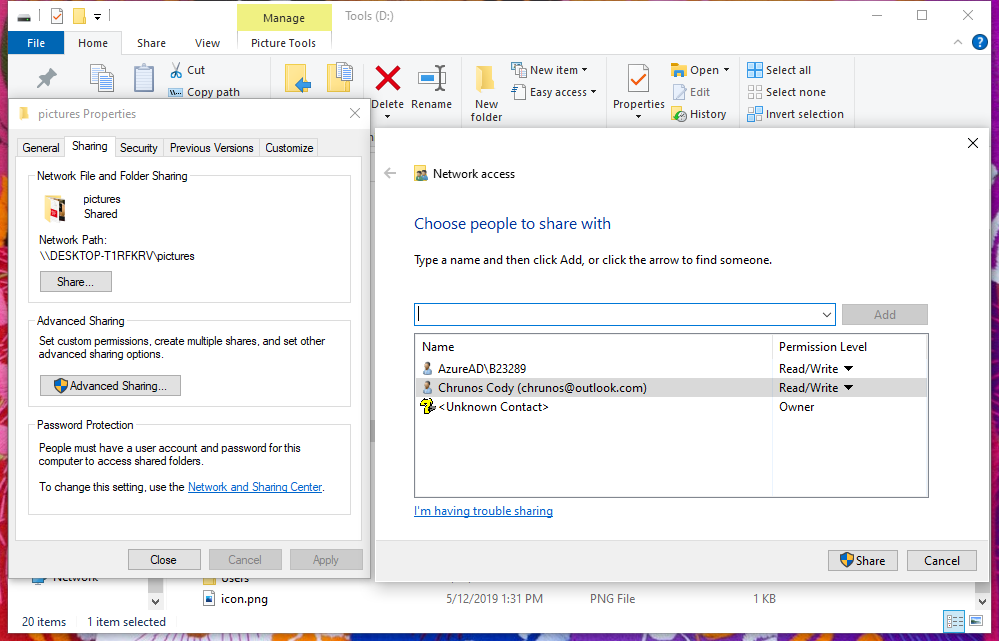Click the I'm having trouble sharing link
The width and height of the screenshot is (999, 641).
coord(483,511)
